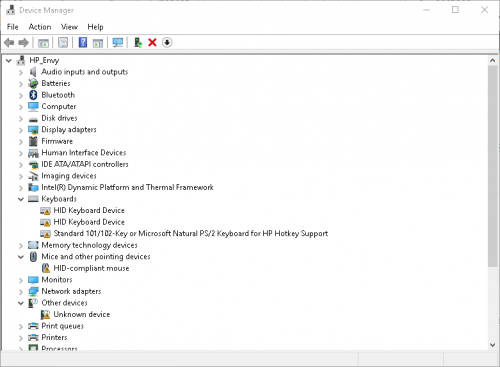
Task: Collapse the Keyboards category
Action: (21, 199)
